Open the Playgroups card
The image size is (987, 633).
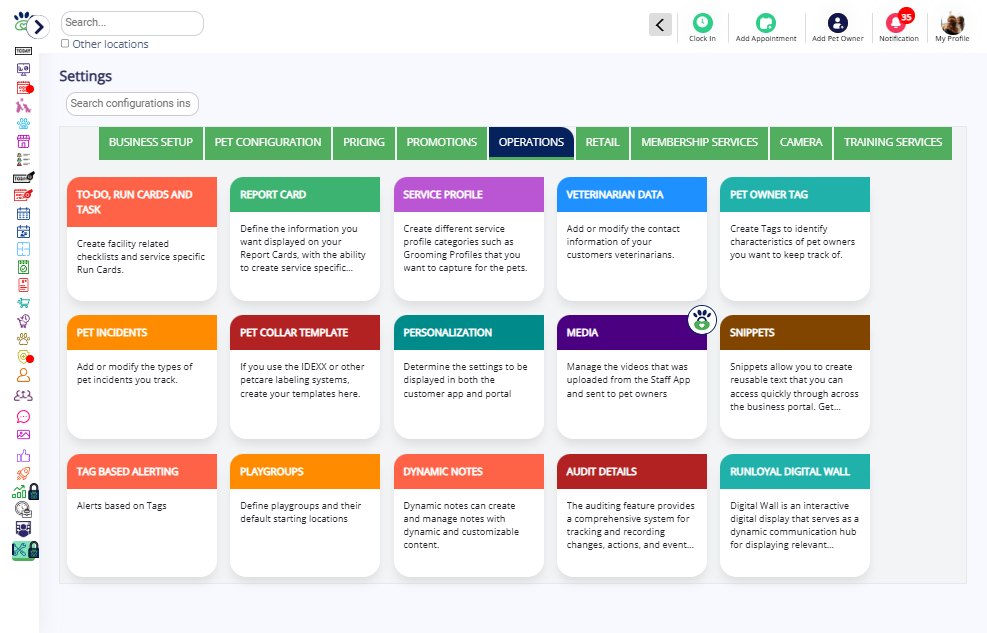coord(305,515)
